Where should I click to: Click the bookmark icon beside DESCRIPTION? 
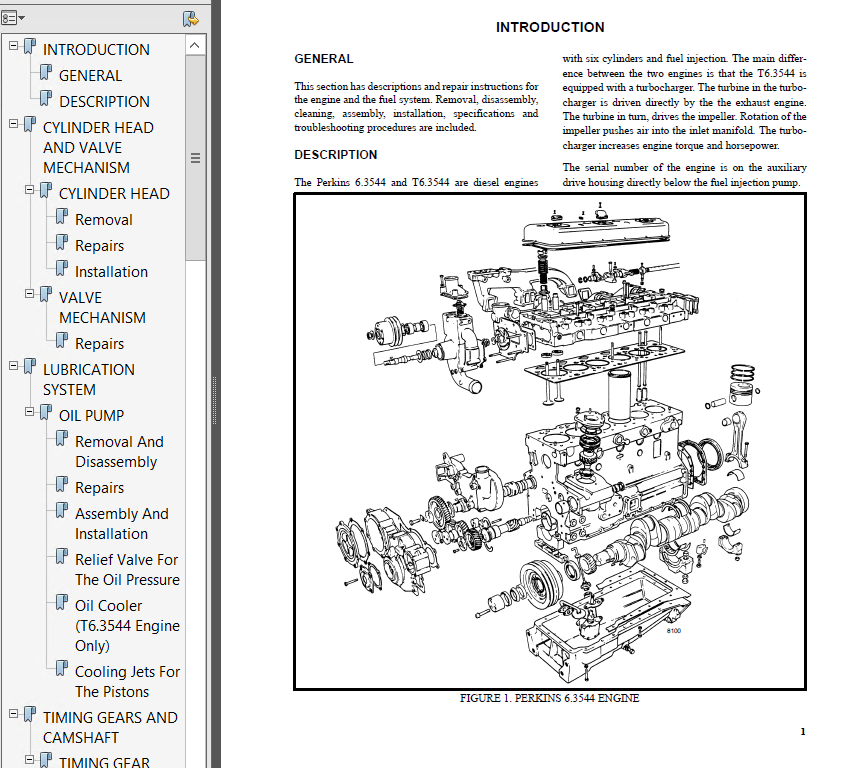coord(46,99)
